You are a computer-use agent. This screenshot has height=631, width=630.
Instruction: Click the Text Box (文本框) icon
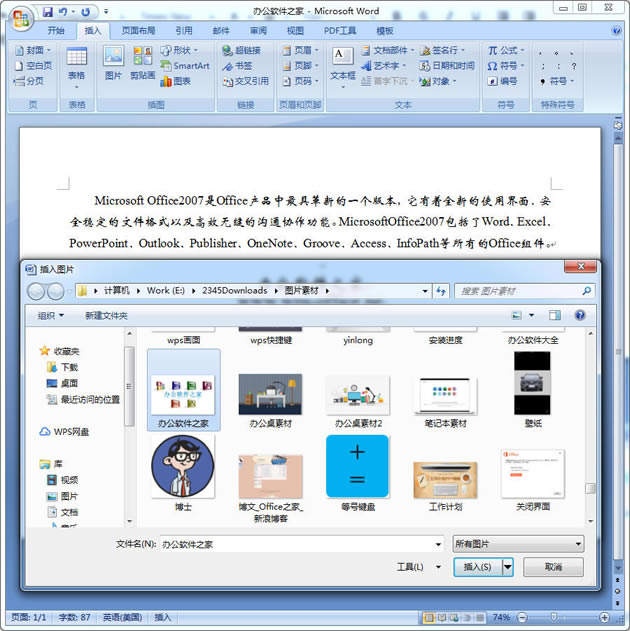click(343, 62)
